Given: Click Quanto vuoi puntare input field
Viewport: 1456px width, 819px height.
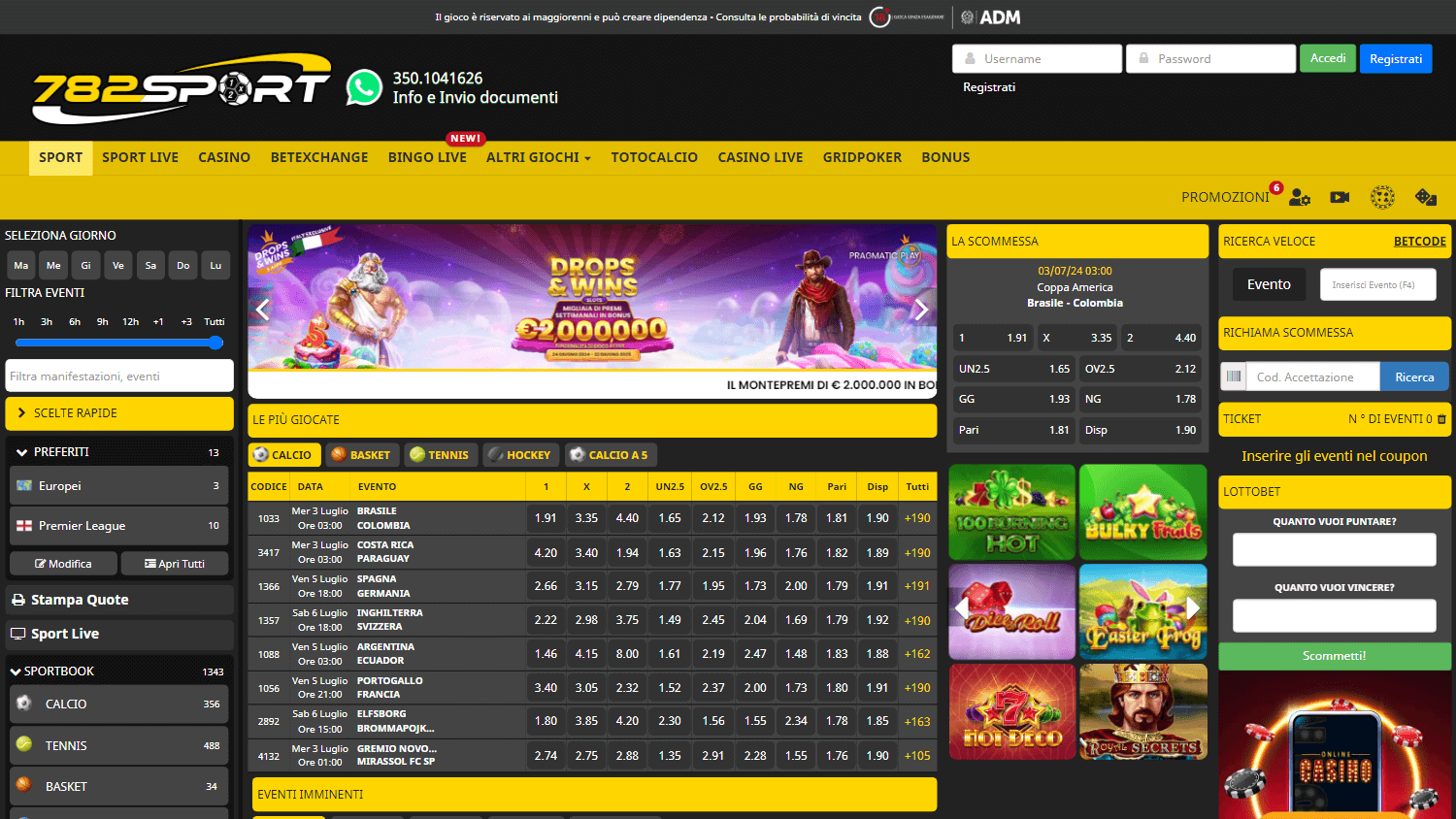Looking at the screenshot, I should pos(1334,549).
